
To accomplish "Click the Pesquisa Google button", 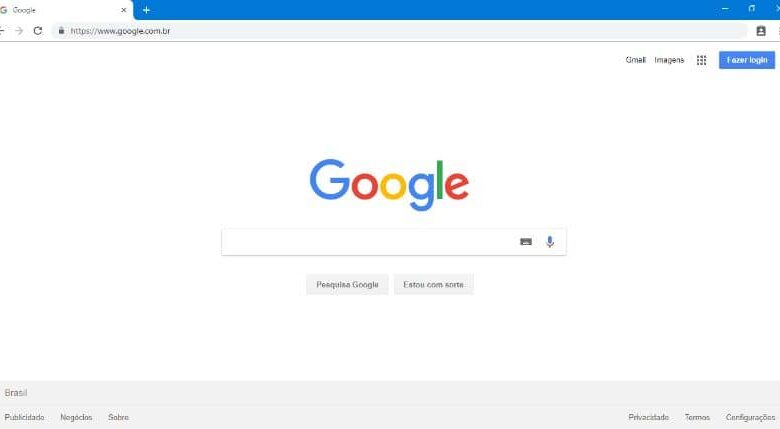I will pos(347,285).
